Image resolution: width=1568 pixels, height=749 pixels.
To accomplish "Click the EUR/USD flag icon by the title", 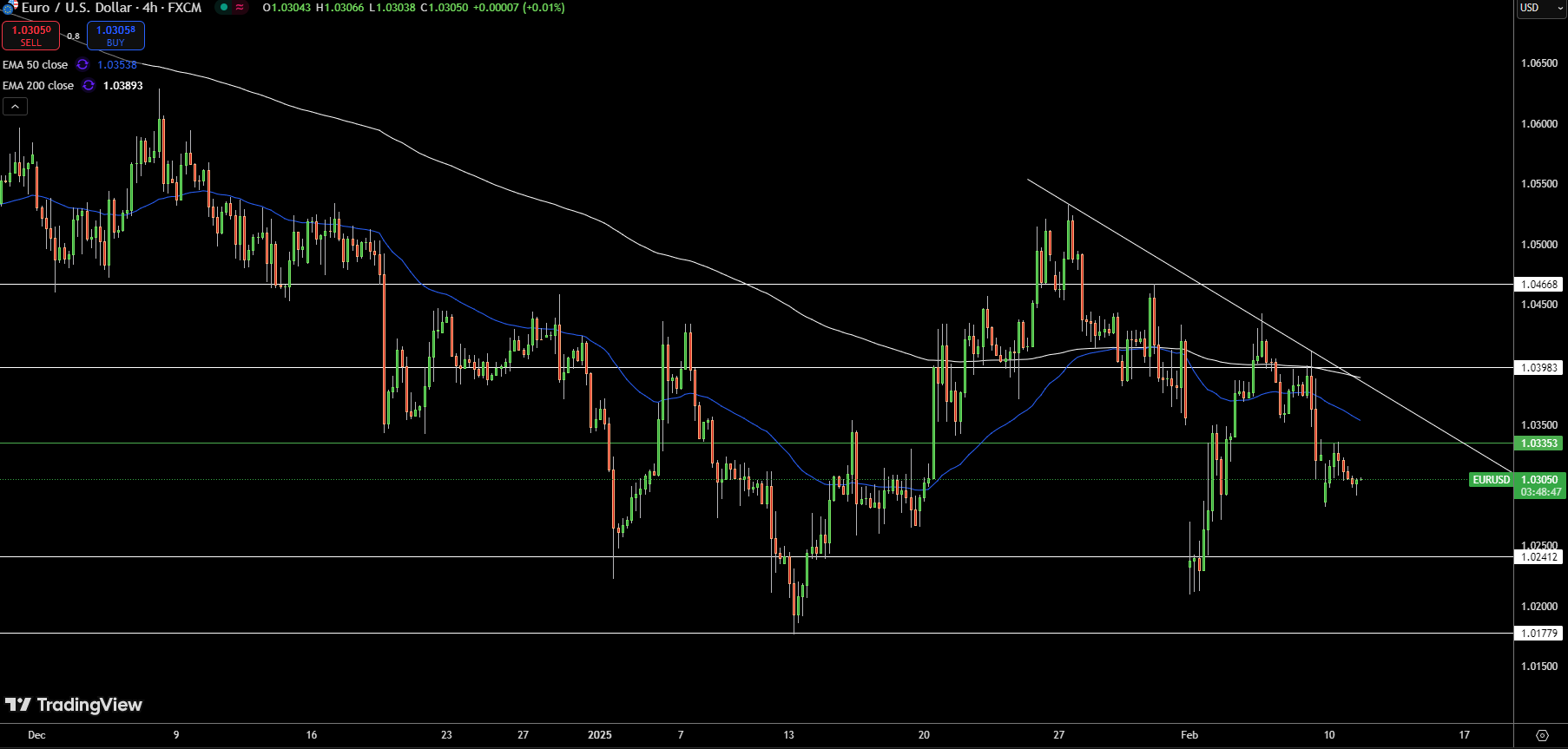I will [x=10, y=7].
